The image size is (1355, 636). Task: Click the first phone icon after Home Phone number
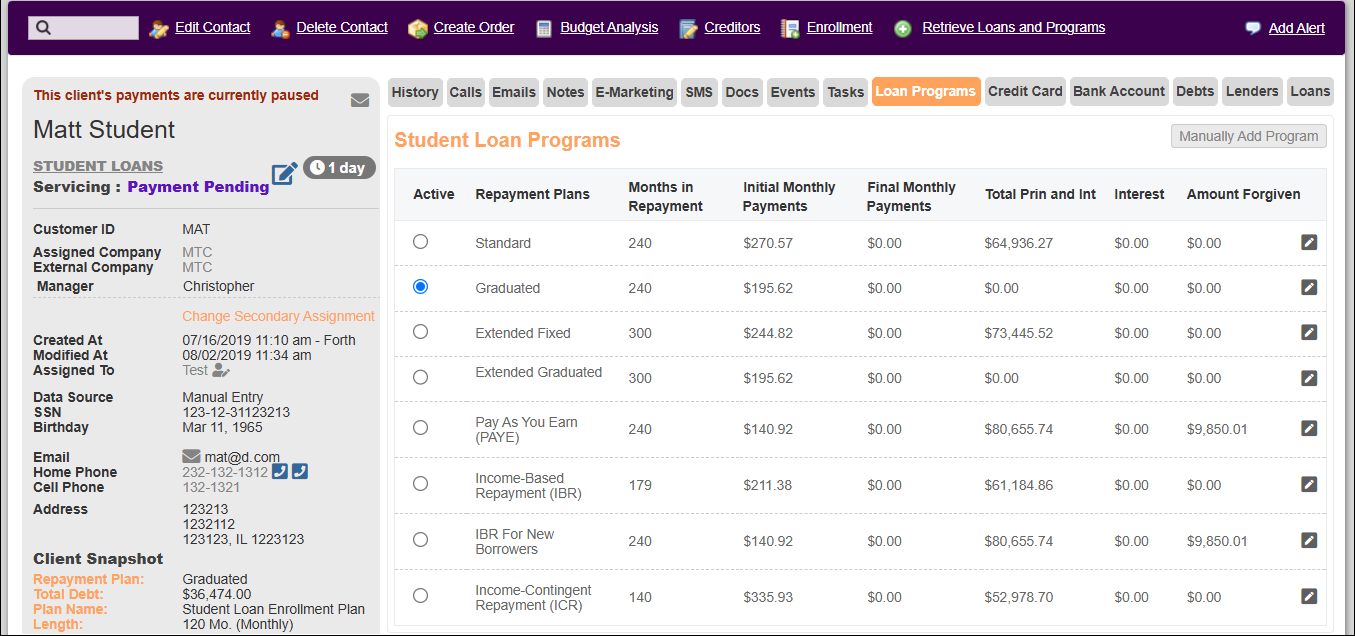pyautogui.click(x=280, y=471)
